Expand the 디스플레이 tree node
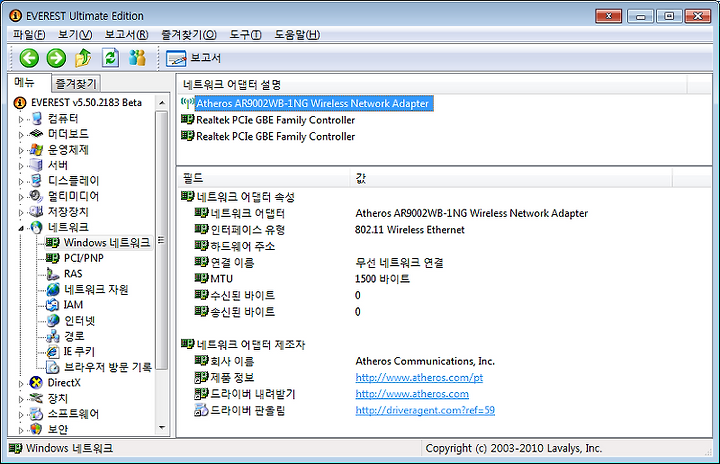720x464 pixels. pos(21,181)
